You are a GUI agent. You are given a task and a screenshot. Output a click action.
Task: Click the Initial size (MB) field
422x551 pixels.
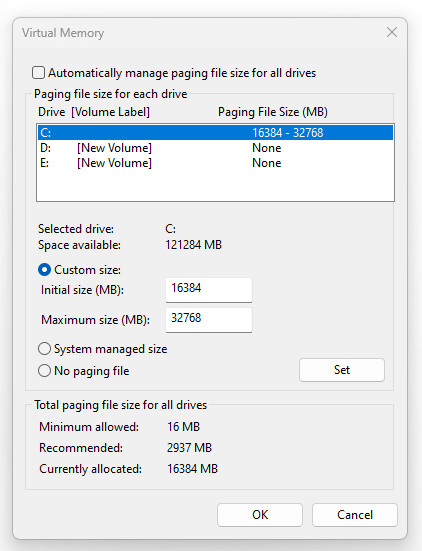tap(209, 290)
